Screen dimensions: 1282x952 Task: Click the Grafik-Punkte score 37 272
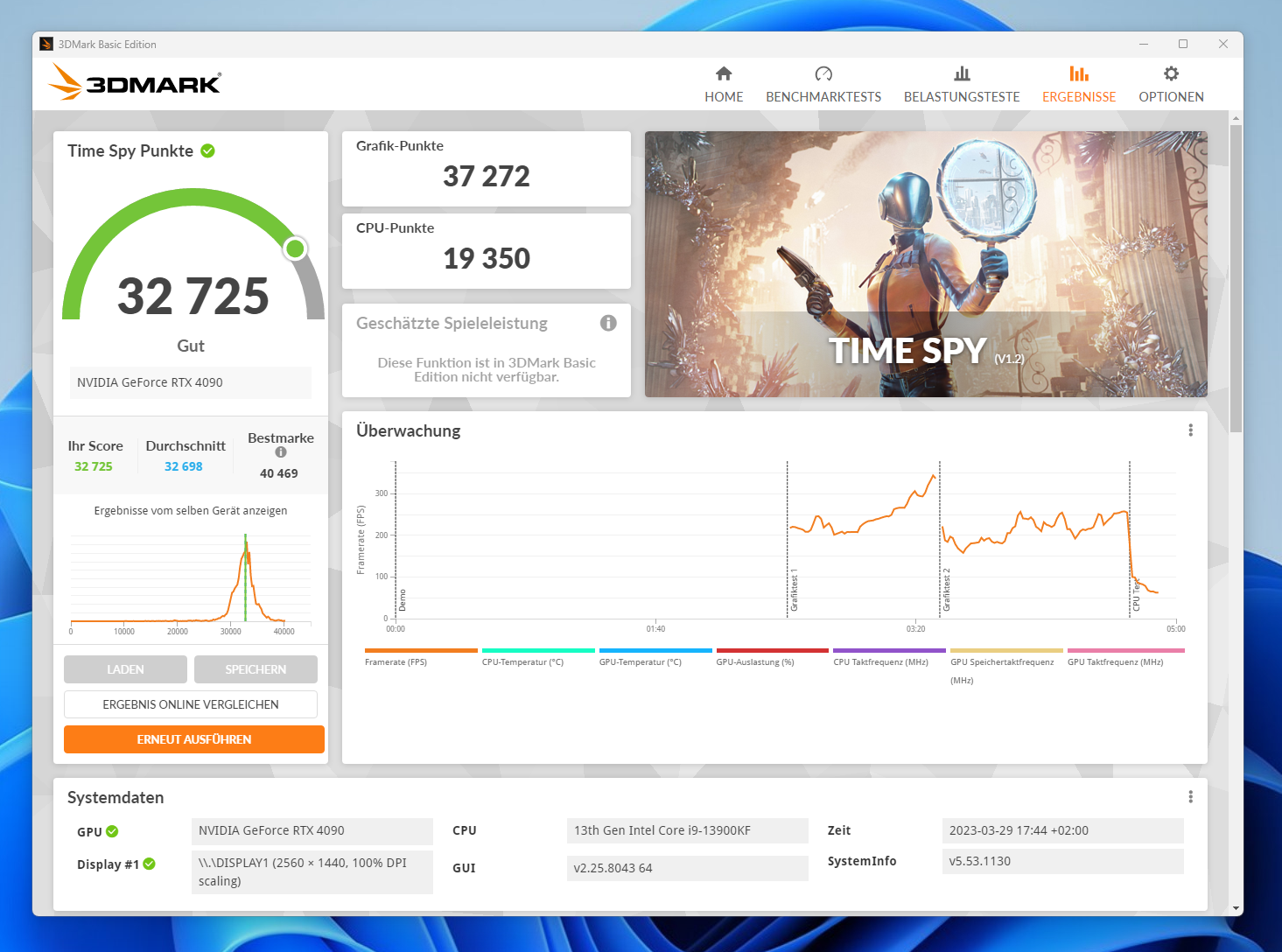[487, 177]
